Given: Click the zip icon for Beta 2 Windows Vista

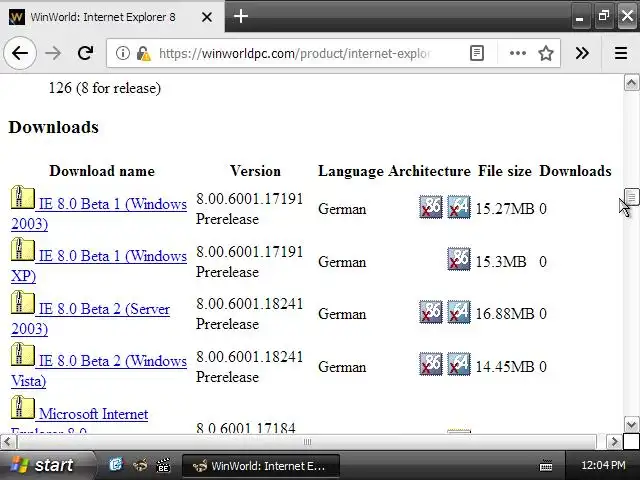Looking at the screenshot, I should pyautogui.click(x=22, y=354).
